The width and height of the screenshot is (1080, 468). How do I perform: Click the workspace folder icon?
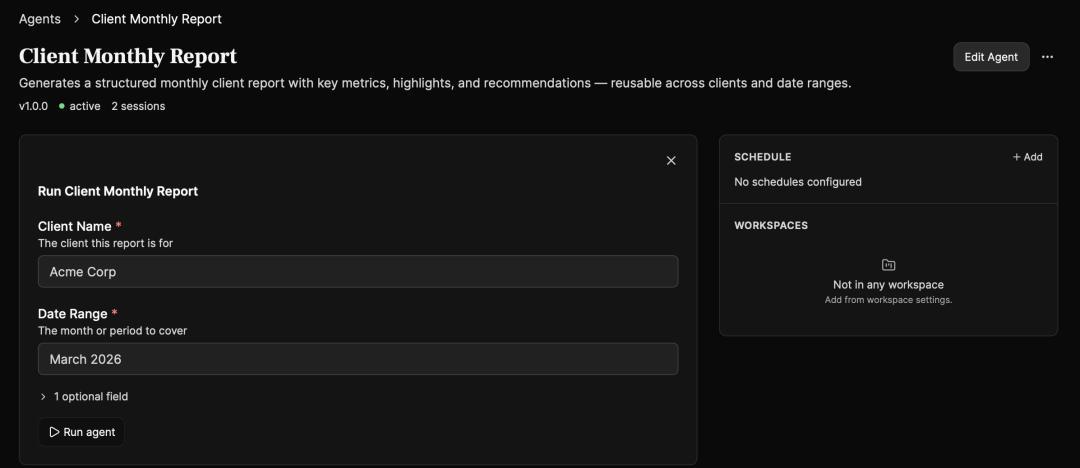pos(888,265)
